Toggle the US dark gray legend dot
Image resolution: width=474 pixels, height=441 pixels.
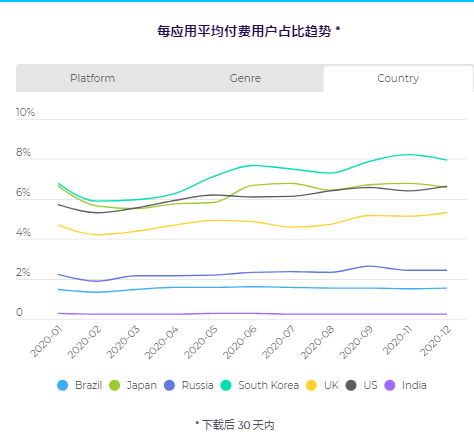click(x=351, y=385)
